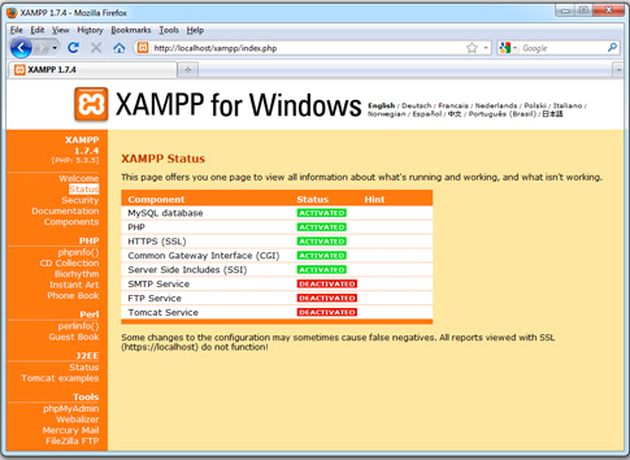The width and height of the screenshot is (630, 460).
Task: Open the Guest Book link
Action: [x=74, y=337]
